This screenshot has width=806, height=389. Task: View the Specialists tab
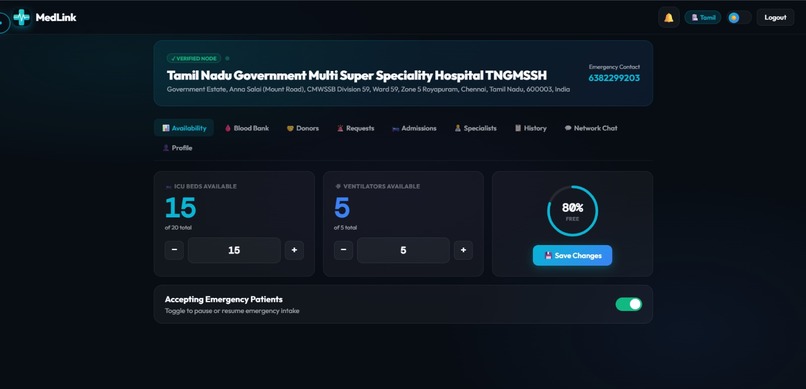point(475,128)
